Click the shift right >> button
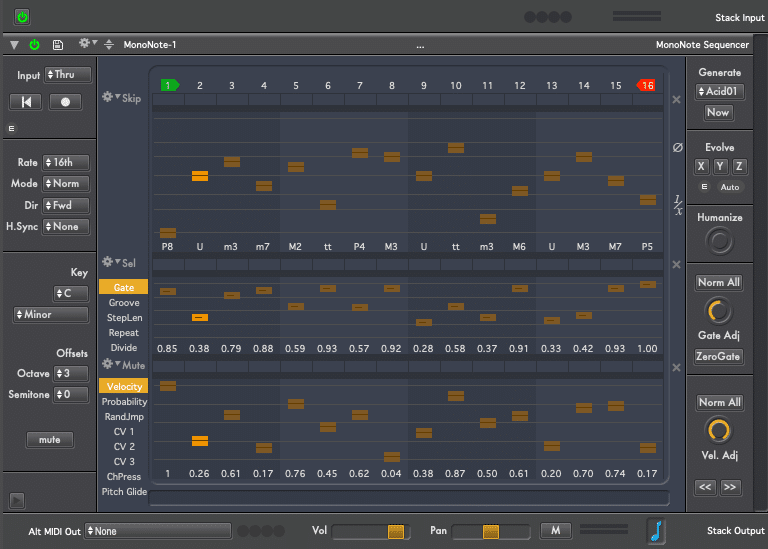Screen dimensions: 768x549 (x=730, y=487)
